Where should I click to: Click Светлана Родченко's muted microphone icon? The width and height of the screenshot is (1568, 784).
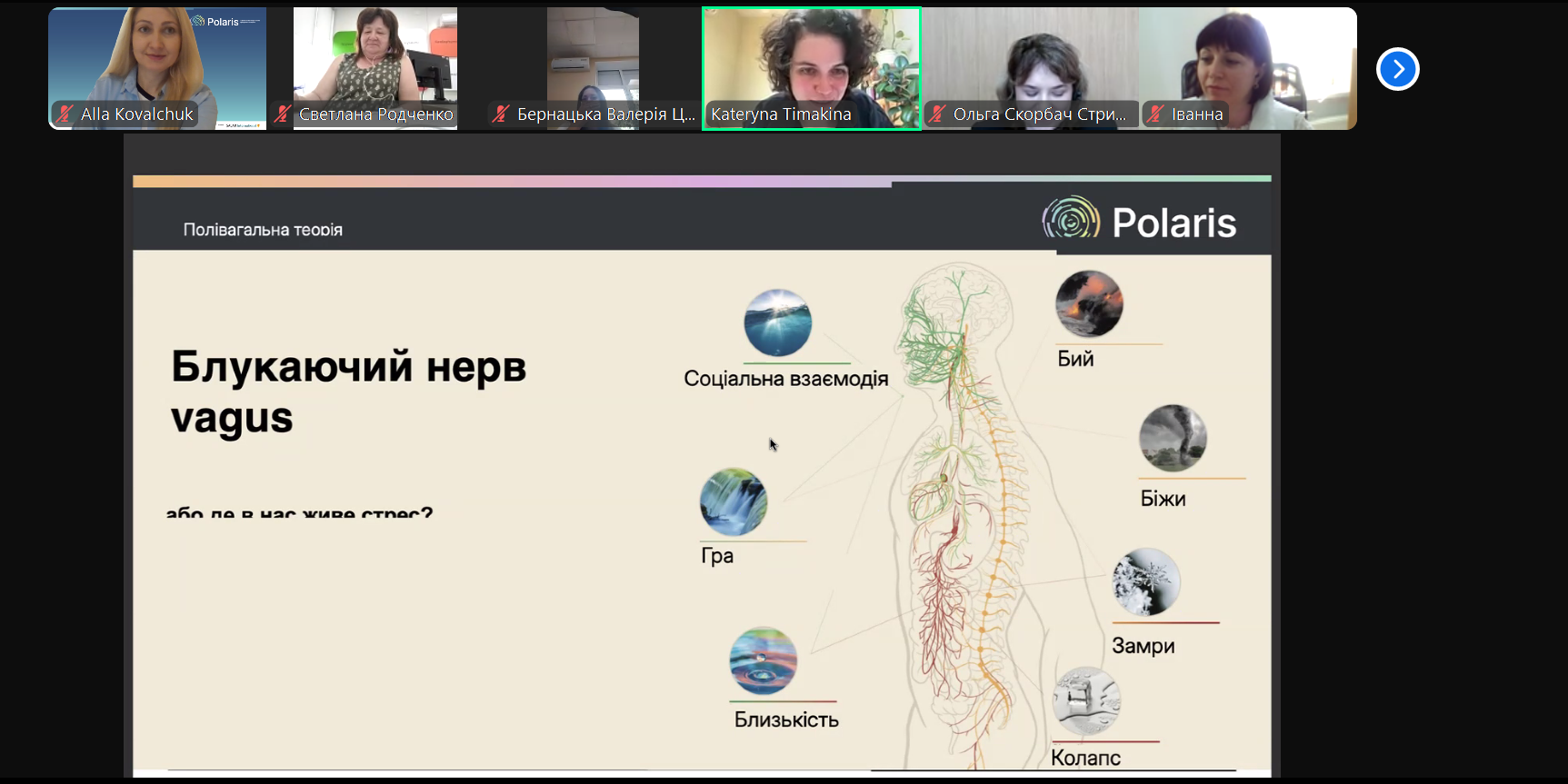pyautogui.click(x=283, y=114)
